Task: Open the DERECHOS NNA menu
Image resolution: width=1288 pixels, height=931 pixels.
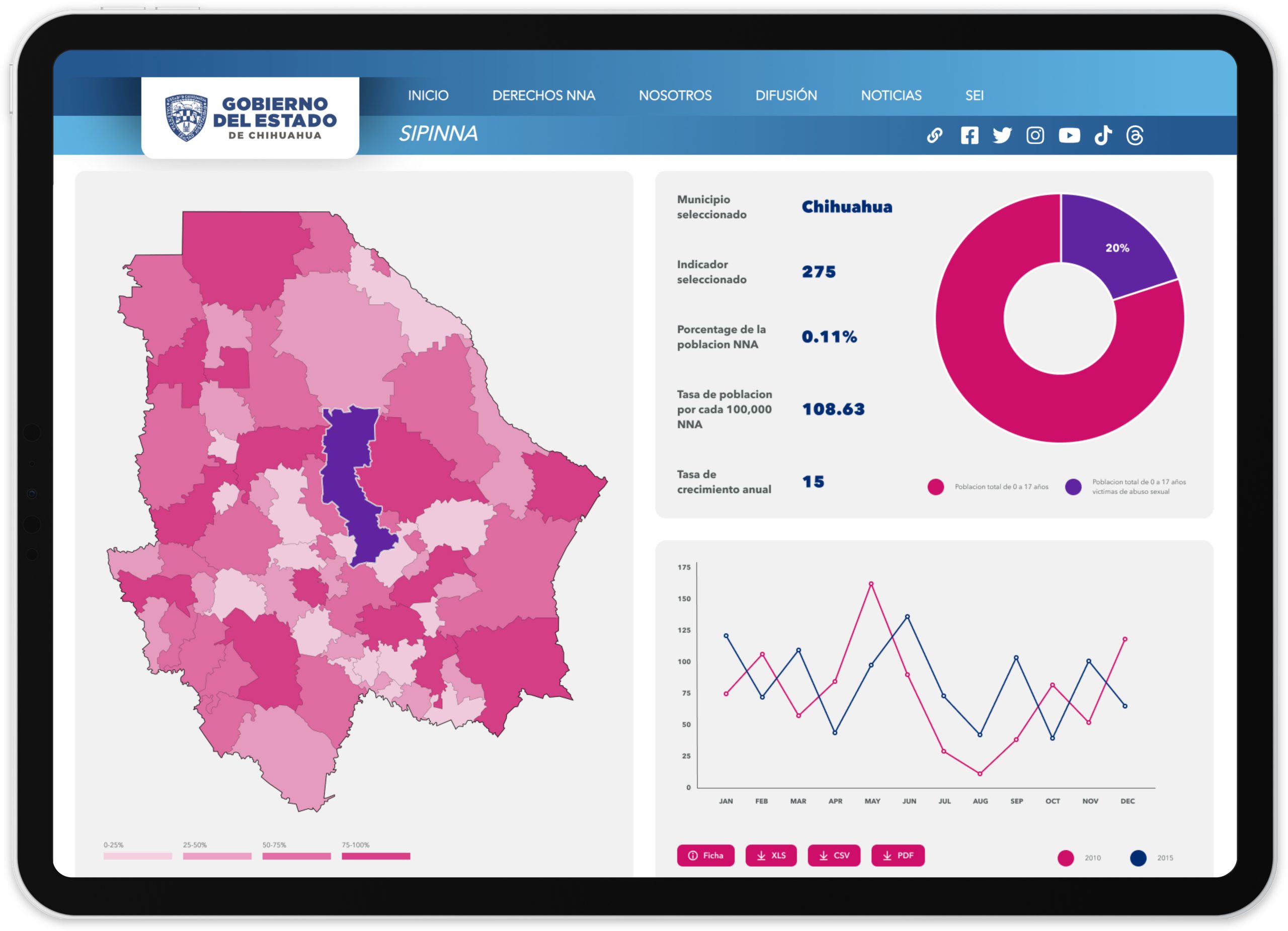Action: [x=543, y=96]
